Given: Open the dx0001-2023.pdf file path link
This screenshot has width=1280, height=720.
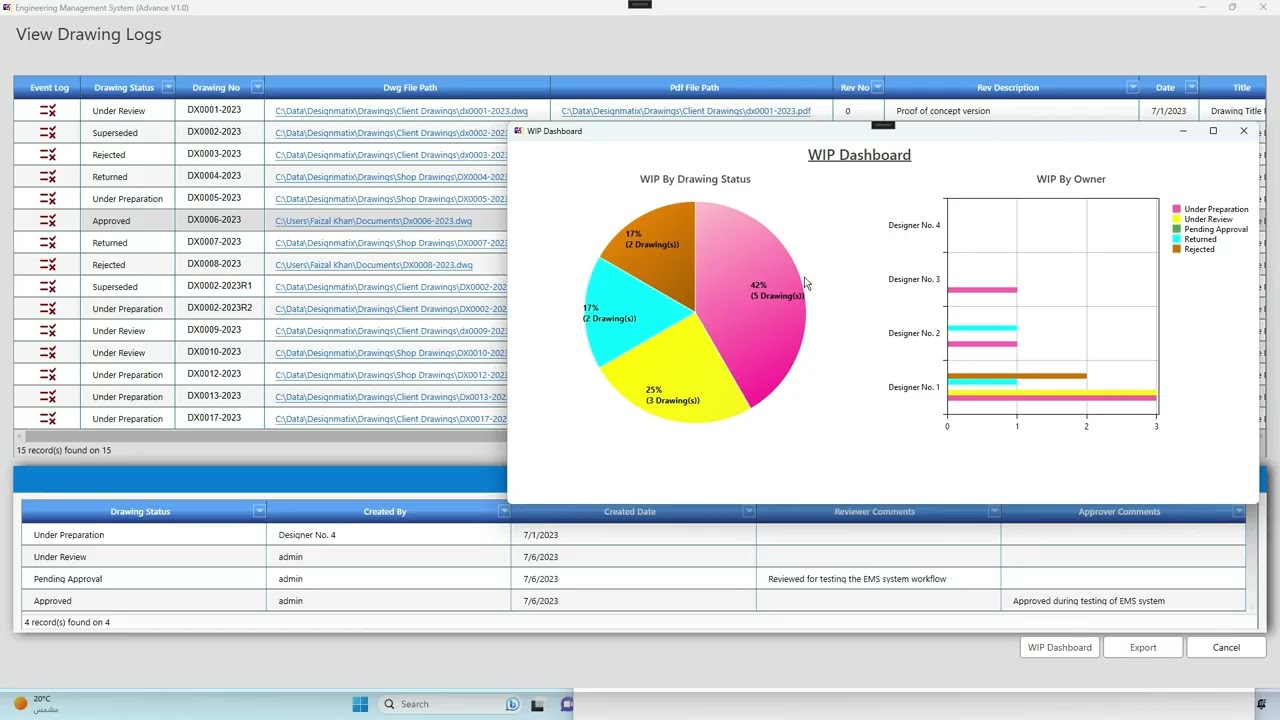Looking at the screenshot, I should coord(686,111).
